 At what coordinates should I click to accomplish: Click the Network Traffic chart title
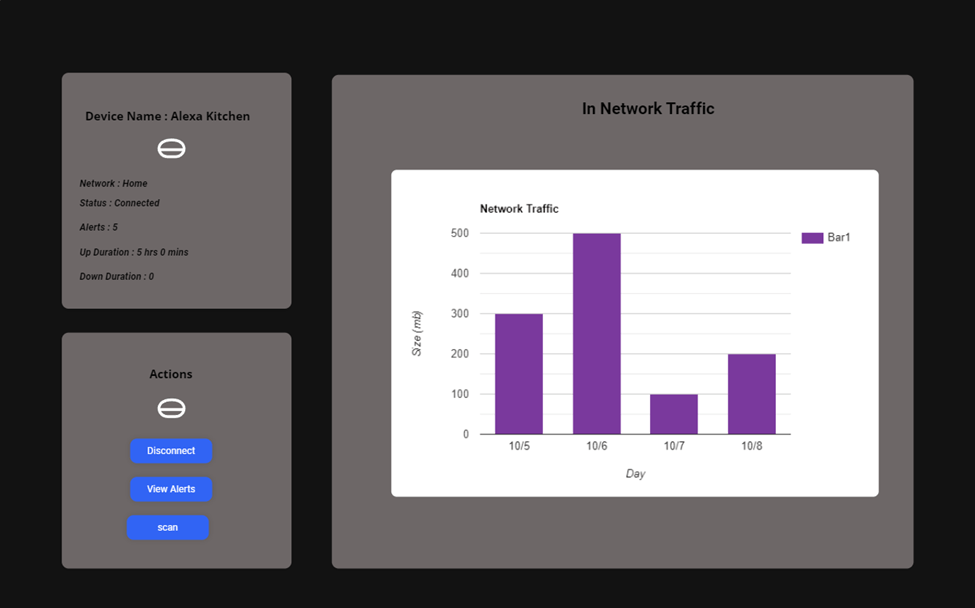(x=519, y=209)
